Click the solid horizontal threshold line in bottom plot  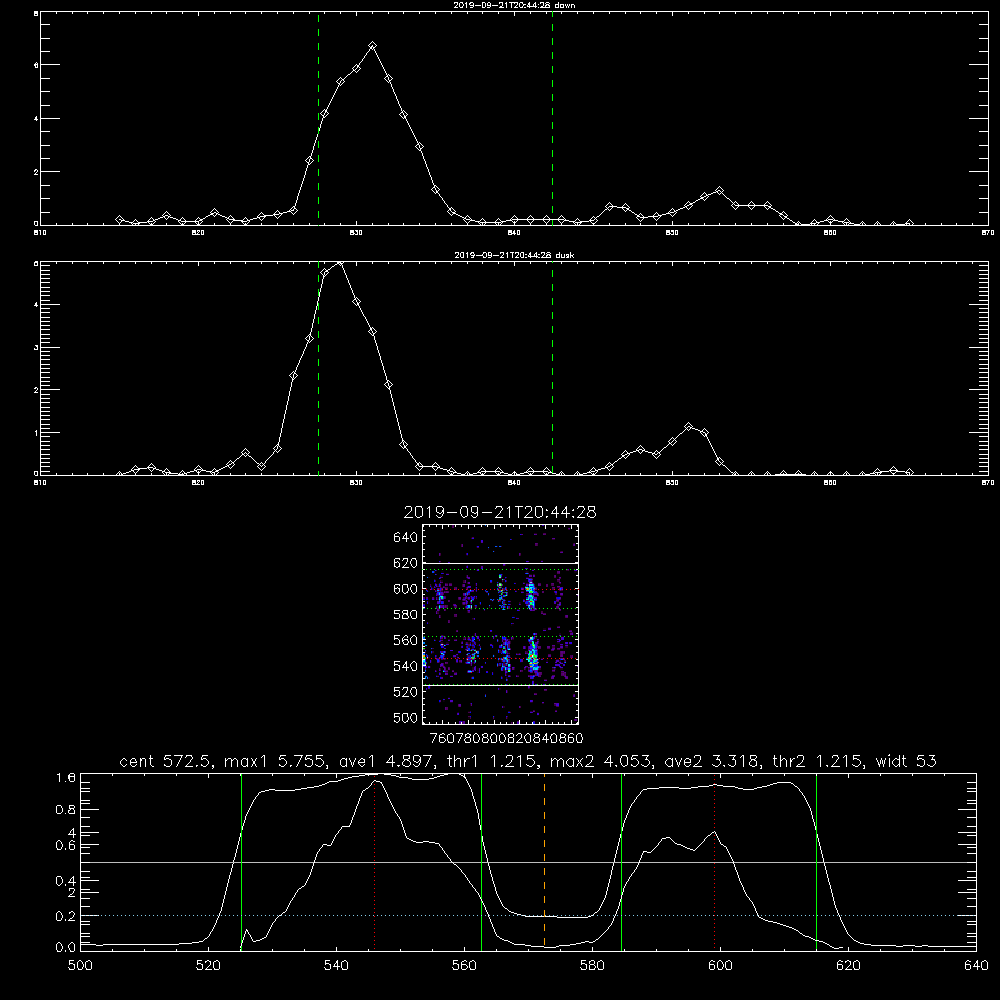pyautogui.click(x=528, y=862)
